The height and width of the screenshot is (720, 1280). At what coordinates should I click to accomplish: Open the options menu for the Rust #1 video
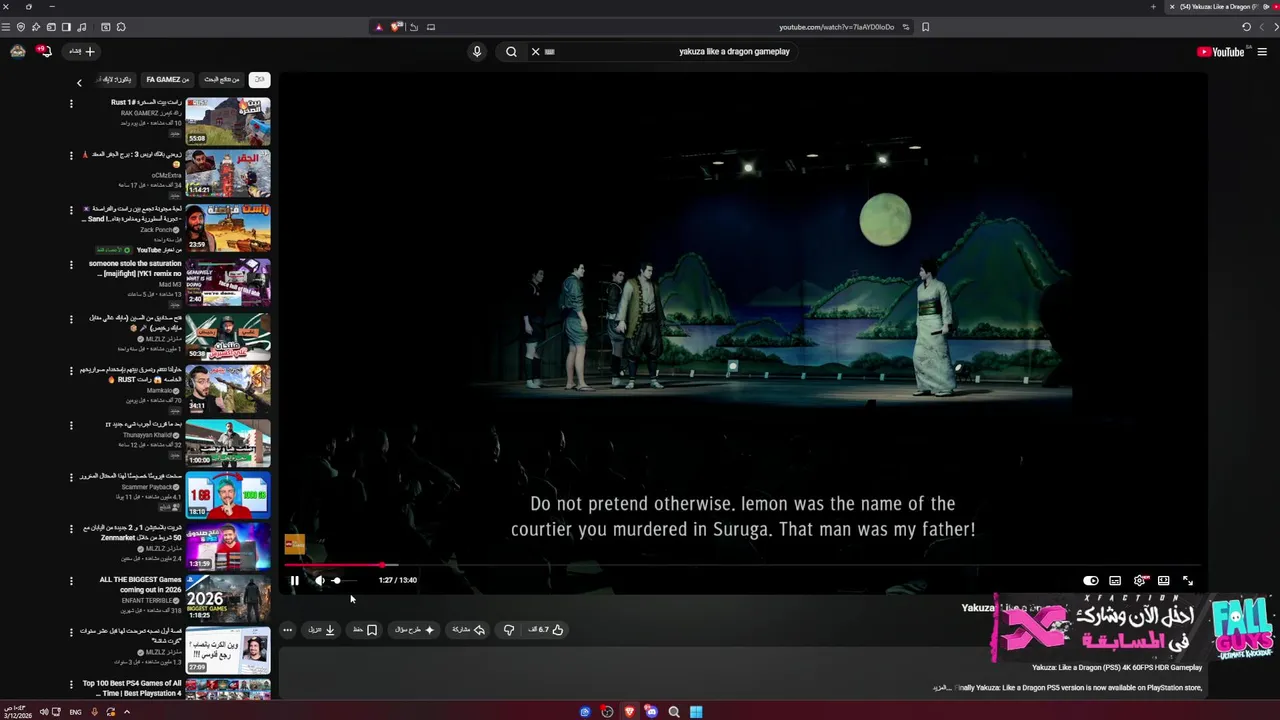[71, 103]
